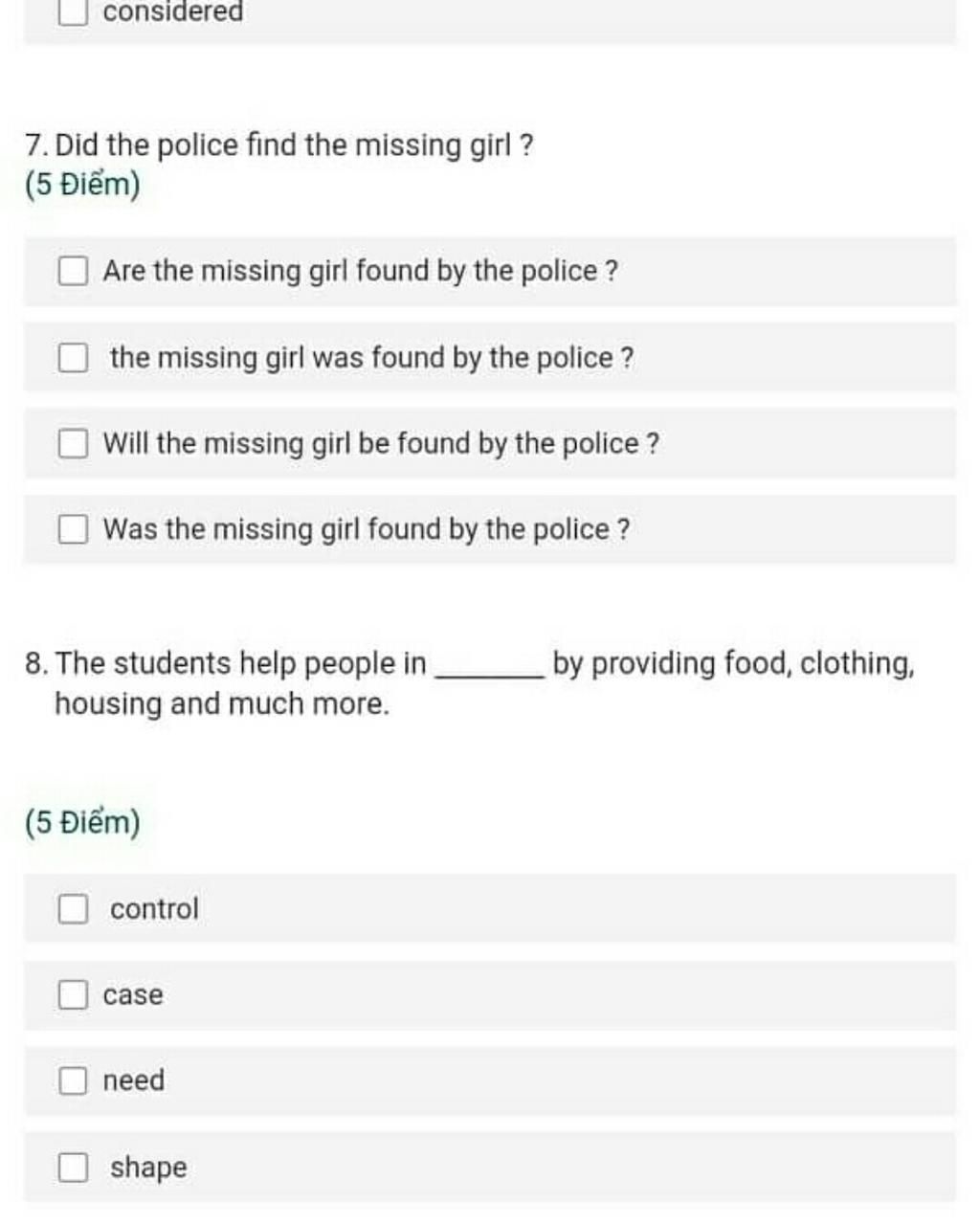Check 'Will the missing girl be found' box

[x=73, y=444]
